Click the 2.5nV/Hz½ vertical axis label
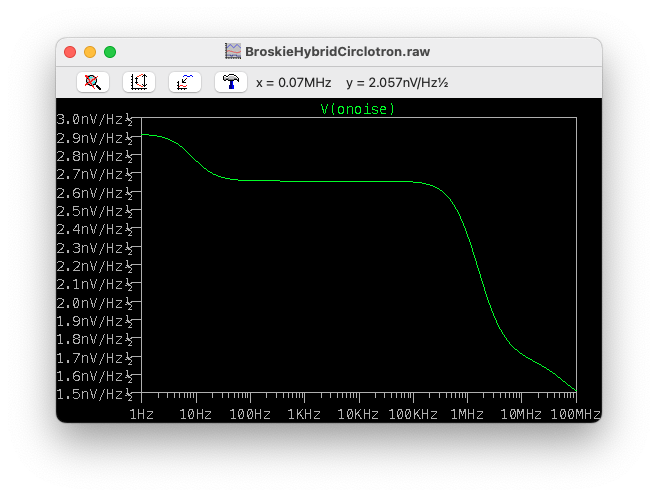658x497 pixels. [95, 211]
